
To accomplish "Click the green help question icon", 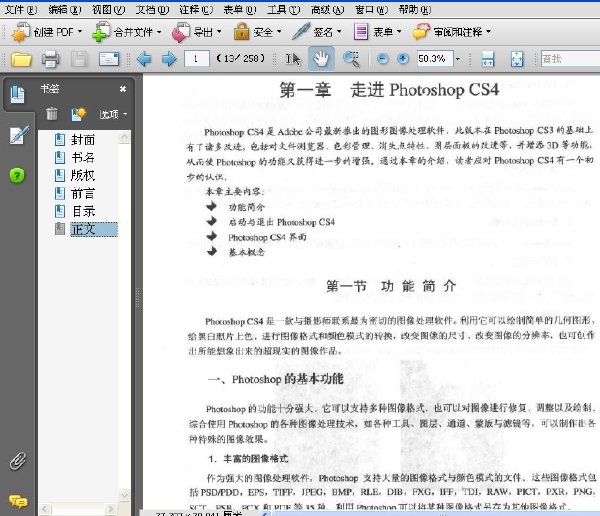I will 17,176.
